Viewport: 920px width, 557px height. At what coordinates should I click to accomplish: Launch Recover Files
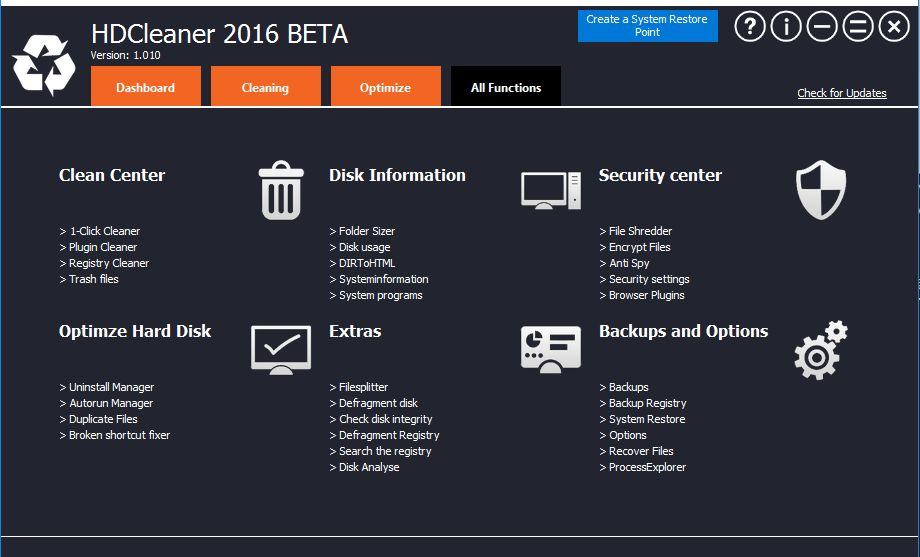637,451
